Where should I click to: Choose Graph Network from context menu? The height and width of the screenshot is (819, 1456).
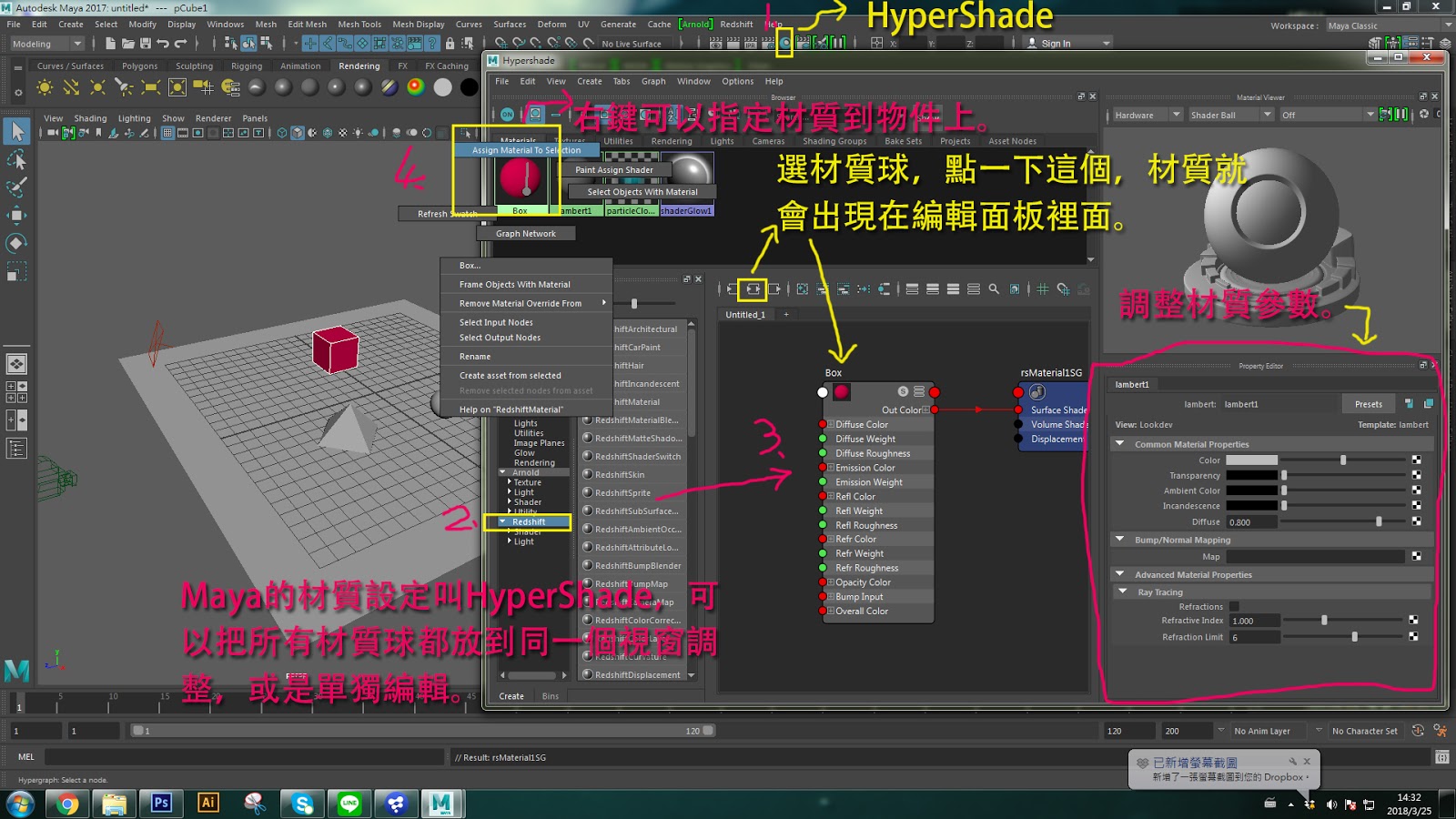pyautogui.click(x=526, y=234)
